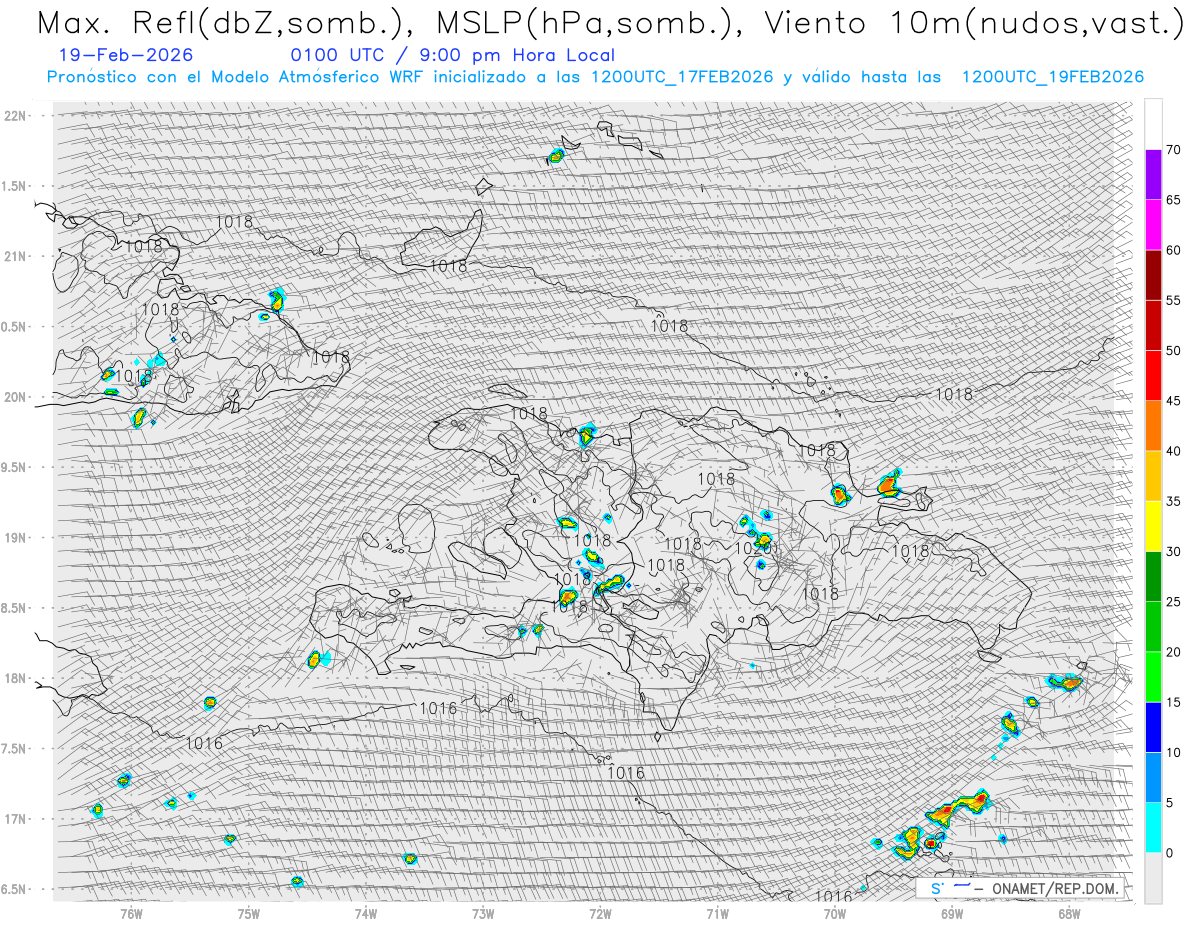This screenshot has width=1200, height=927.
Task: Select the colorbar value label 55
Action: [1174, 300]
